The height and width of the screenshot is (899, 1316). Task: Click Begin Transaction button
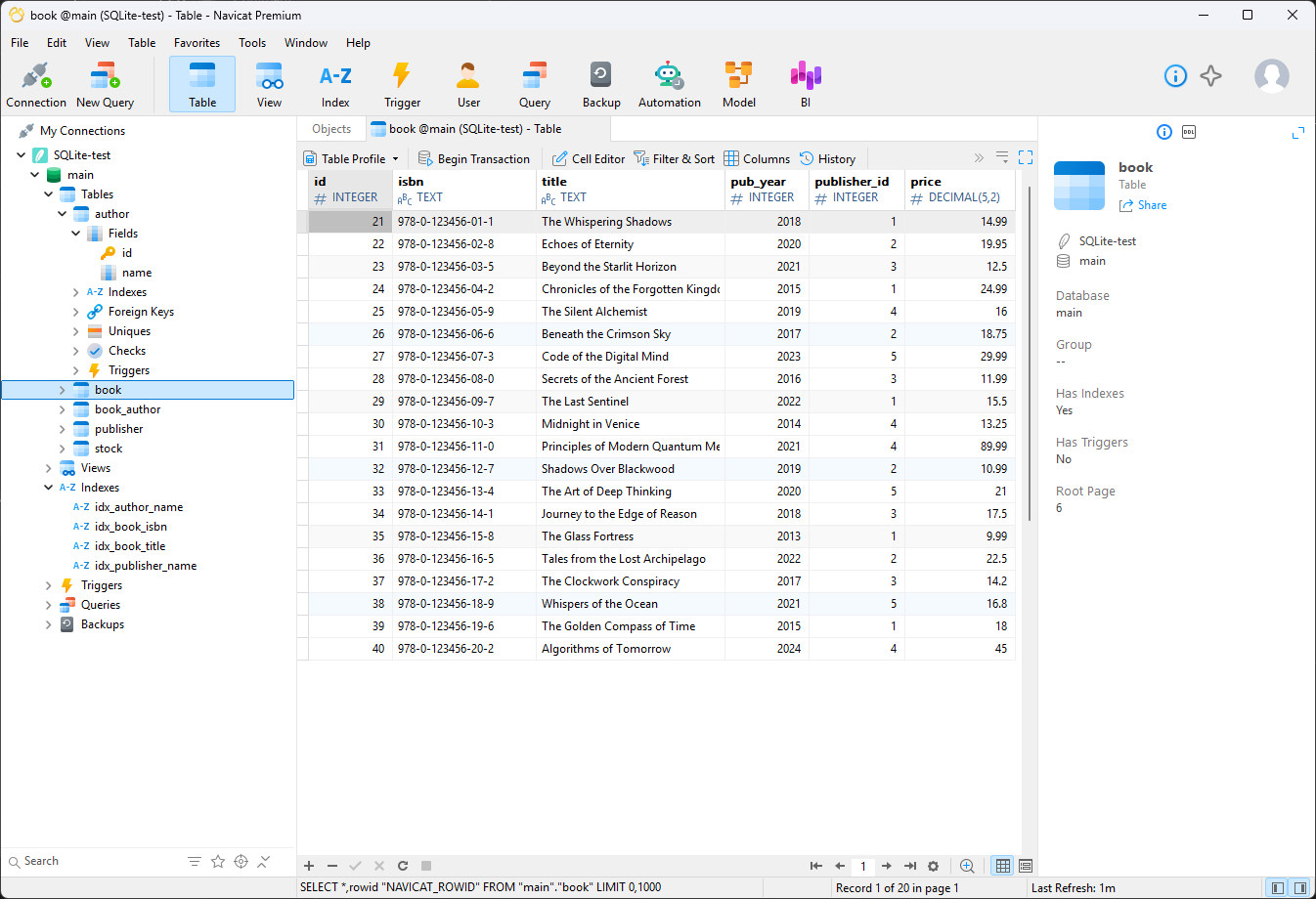click(x=474, y=158)
